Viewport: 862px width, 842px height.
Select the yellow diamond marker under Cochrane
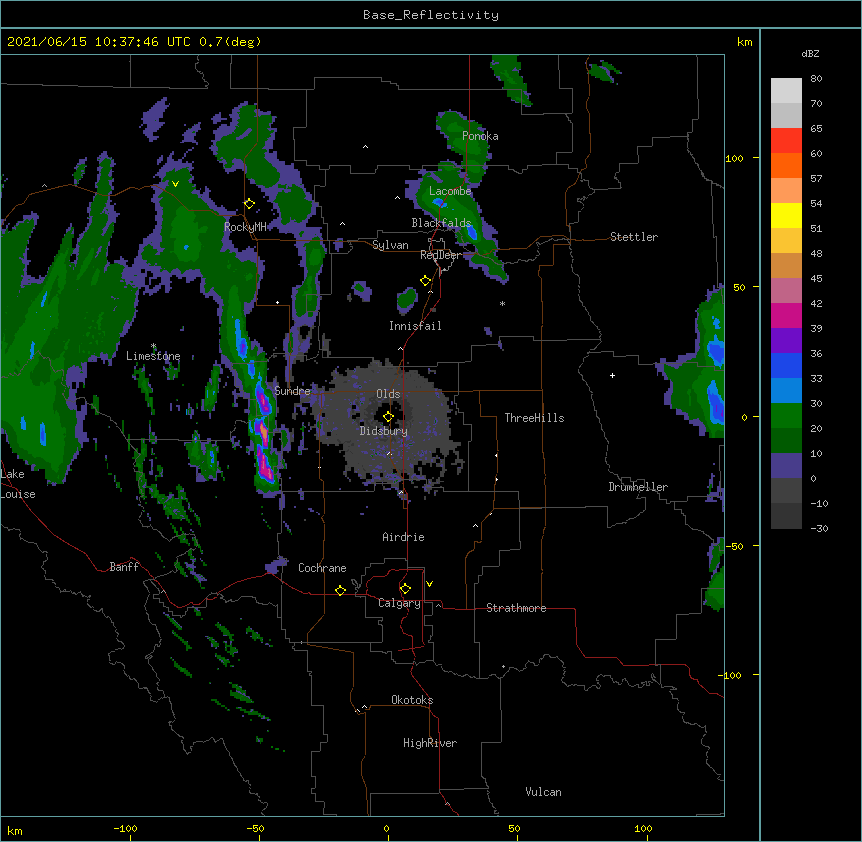tap(340, 590)
